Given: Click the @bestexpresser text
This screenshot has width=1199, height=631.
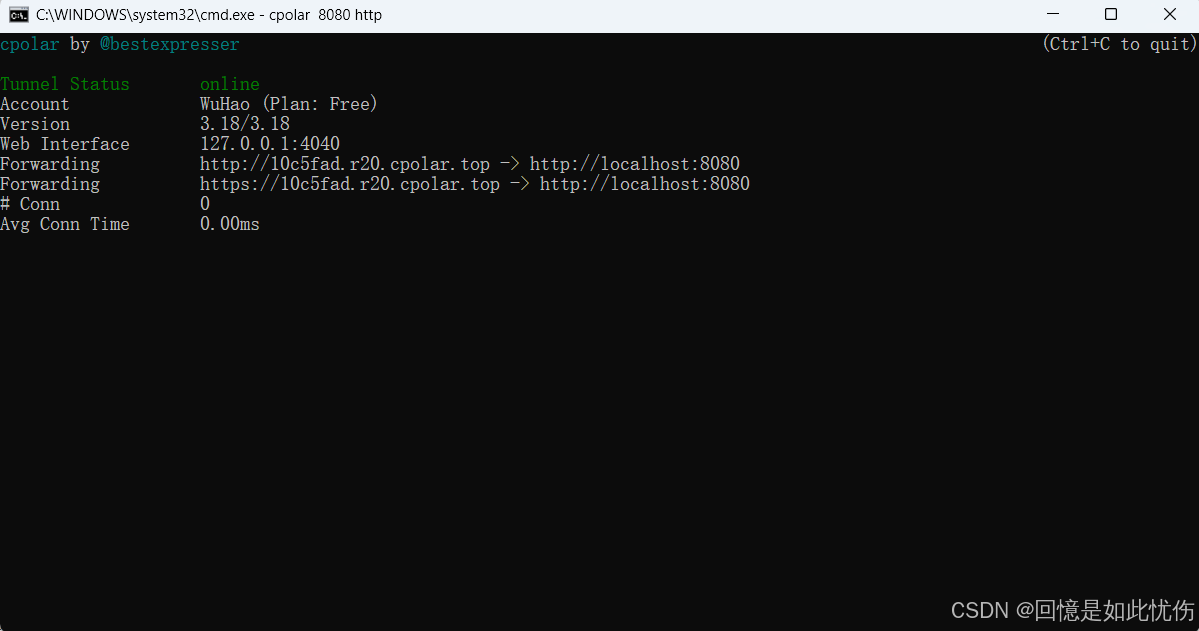Looking at the screenshot, I should point(170,44).
